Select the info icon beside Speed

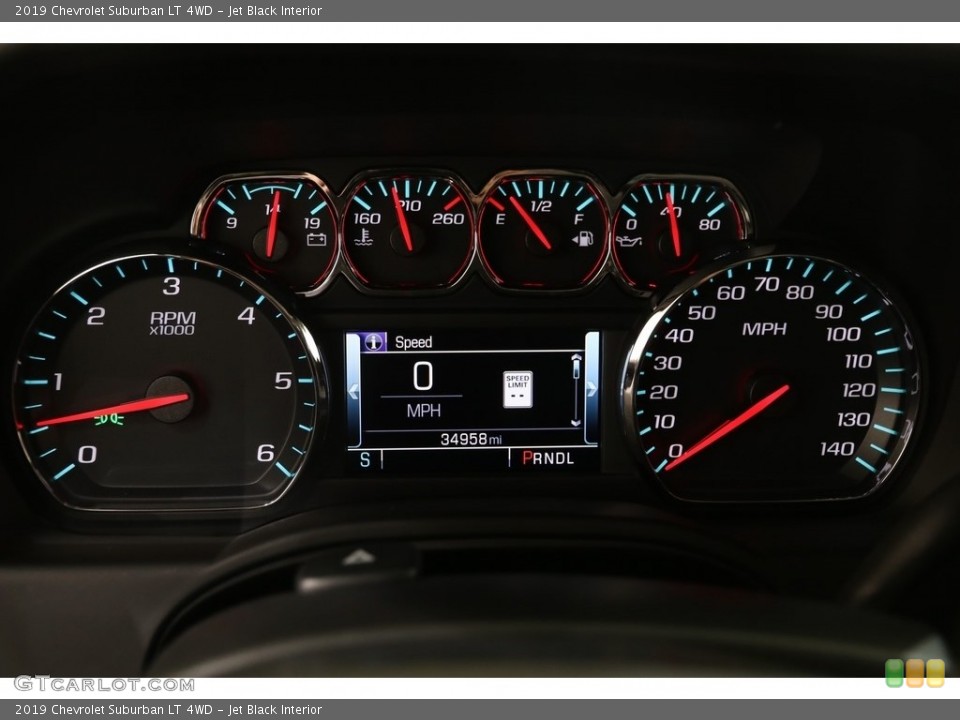click(374, 342)
